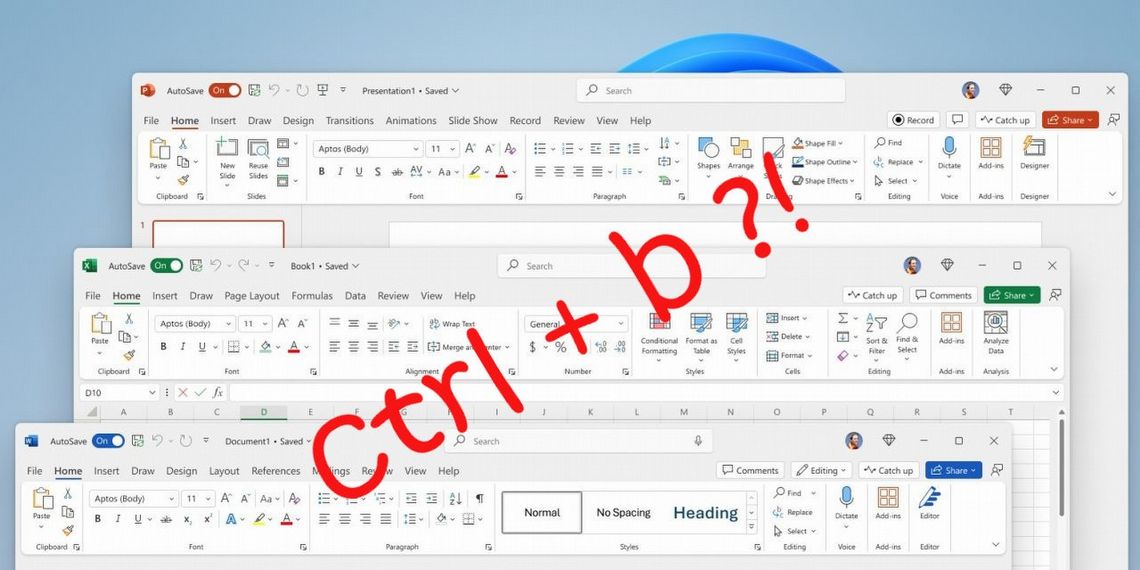
Task: Open Excel font size 11 dropdown
Action: click(265, 324)
